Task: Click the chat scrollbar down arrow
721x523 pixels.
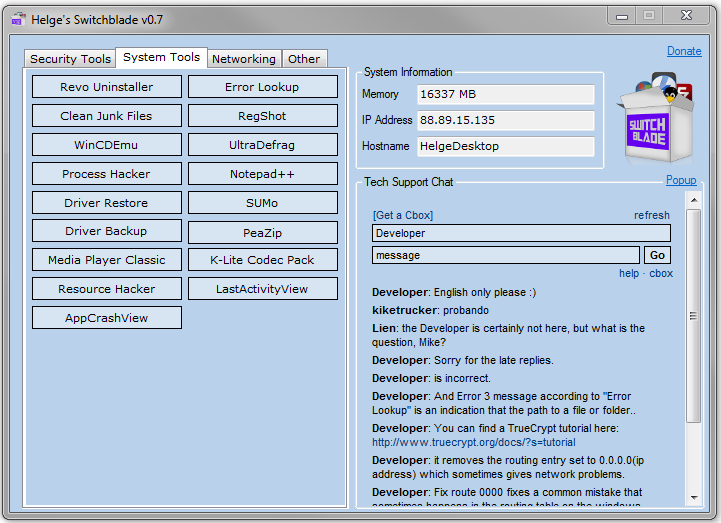Action: tap(694, 498)
